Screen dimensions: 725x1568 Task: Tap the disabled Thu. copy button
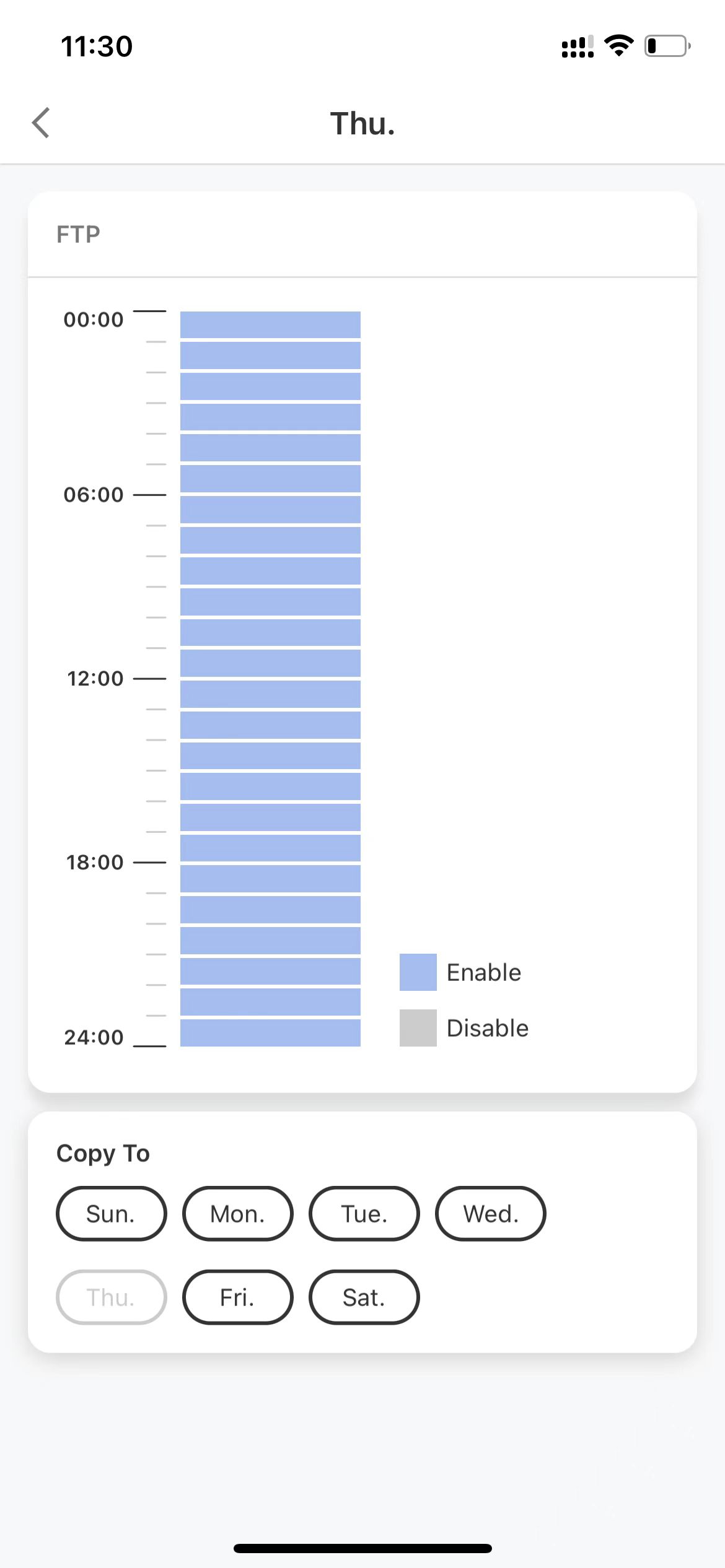[112, 1297]
